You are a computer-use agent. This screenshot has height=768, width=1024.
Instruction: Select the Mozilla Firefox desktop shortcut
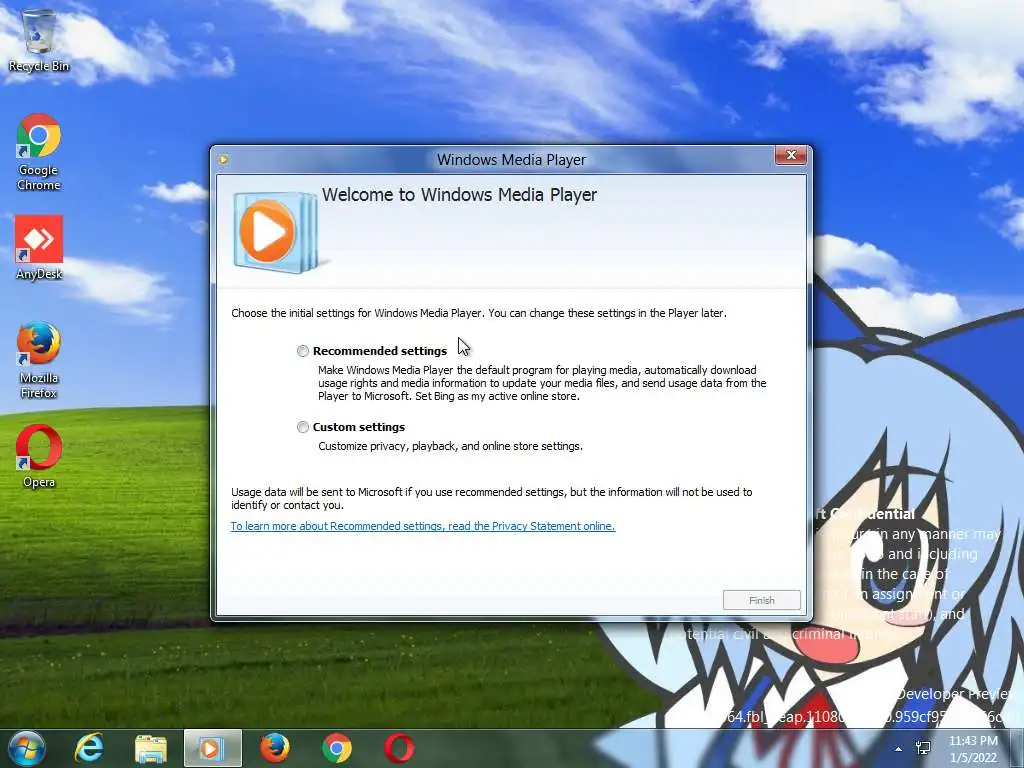[x=39, y=360]
